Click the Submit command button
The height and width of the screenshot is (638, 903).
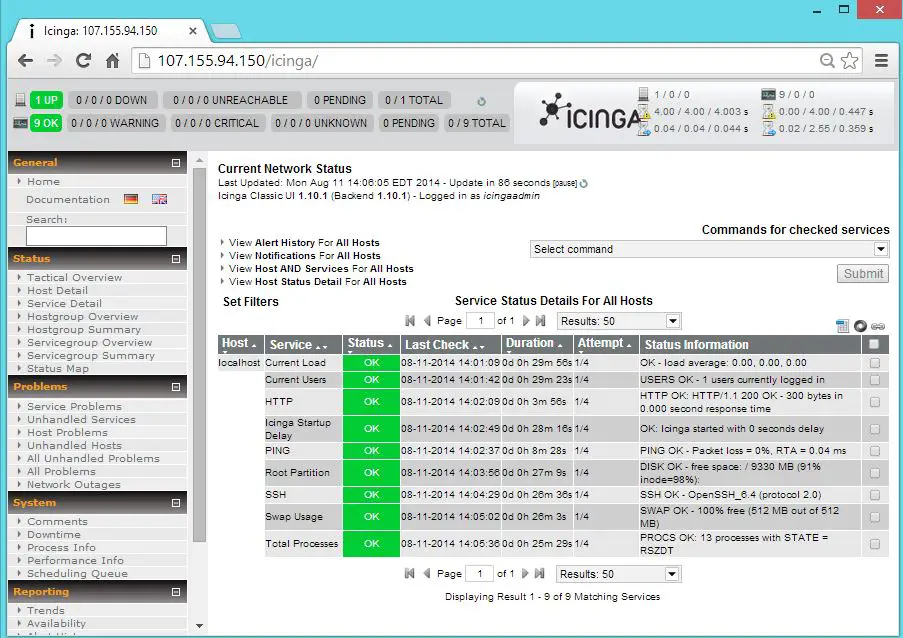[863, 274]
